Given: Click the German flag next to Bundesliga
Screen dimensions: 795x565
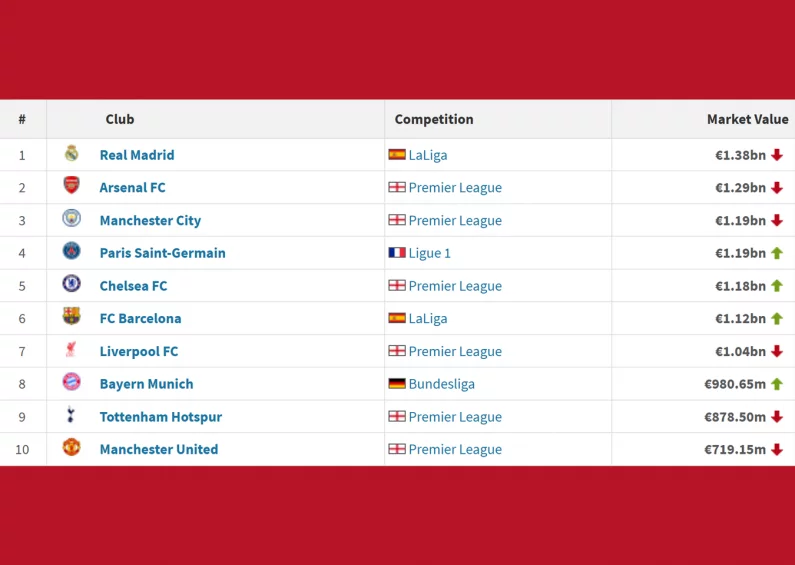Looking at the screenshot, I should (397, 384).
